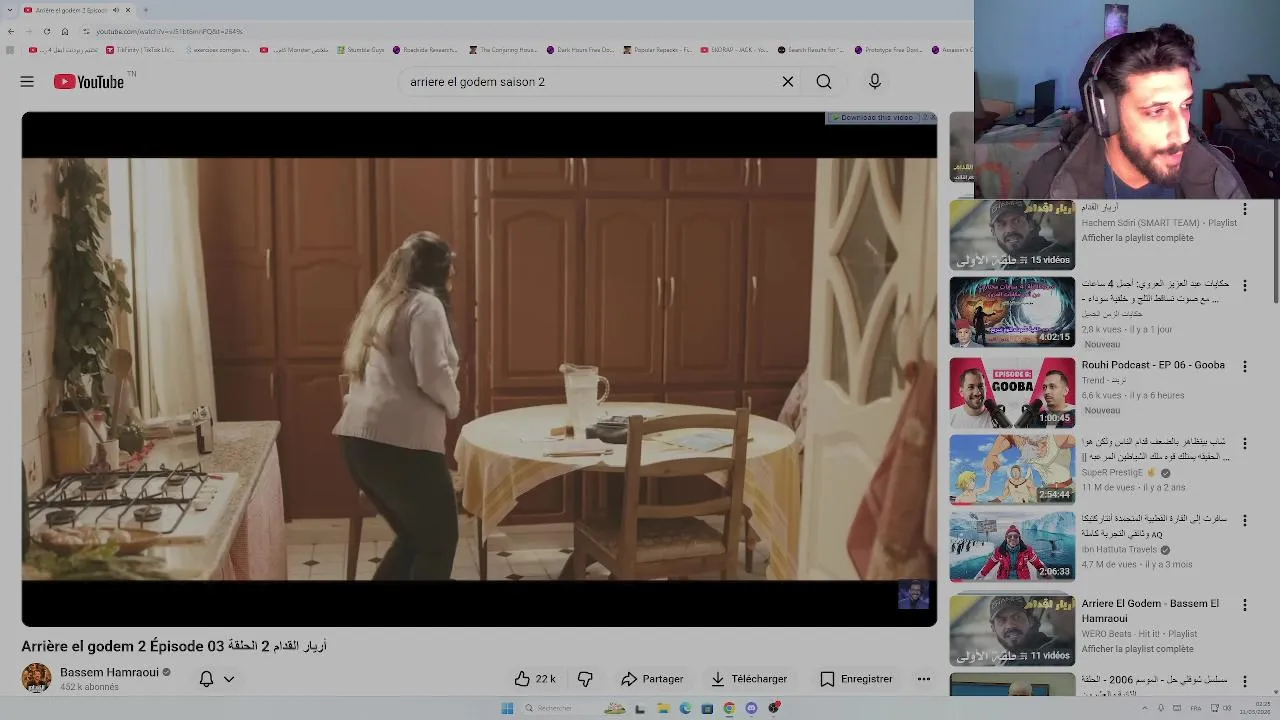Open a new browser tab
Screen dimensions: 1280x720
pyautogui.click(x=146, y=10)
